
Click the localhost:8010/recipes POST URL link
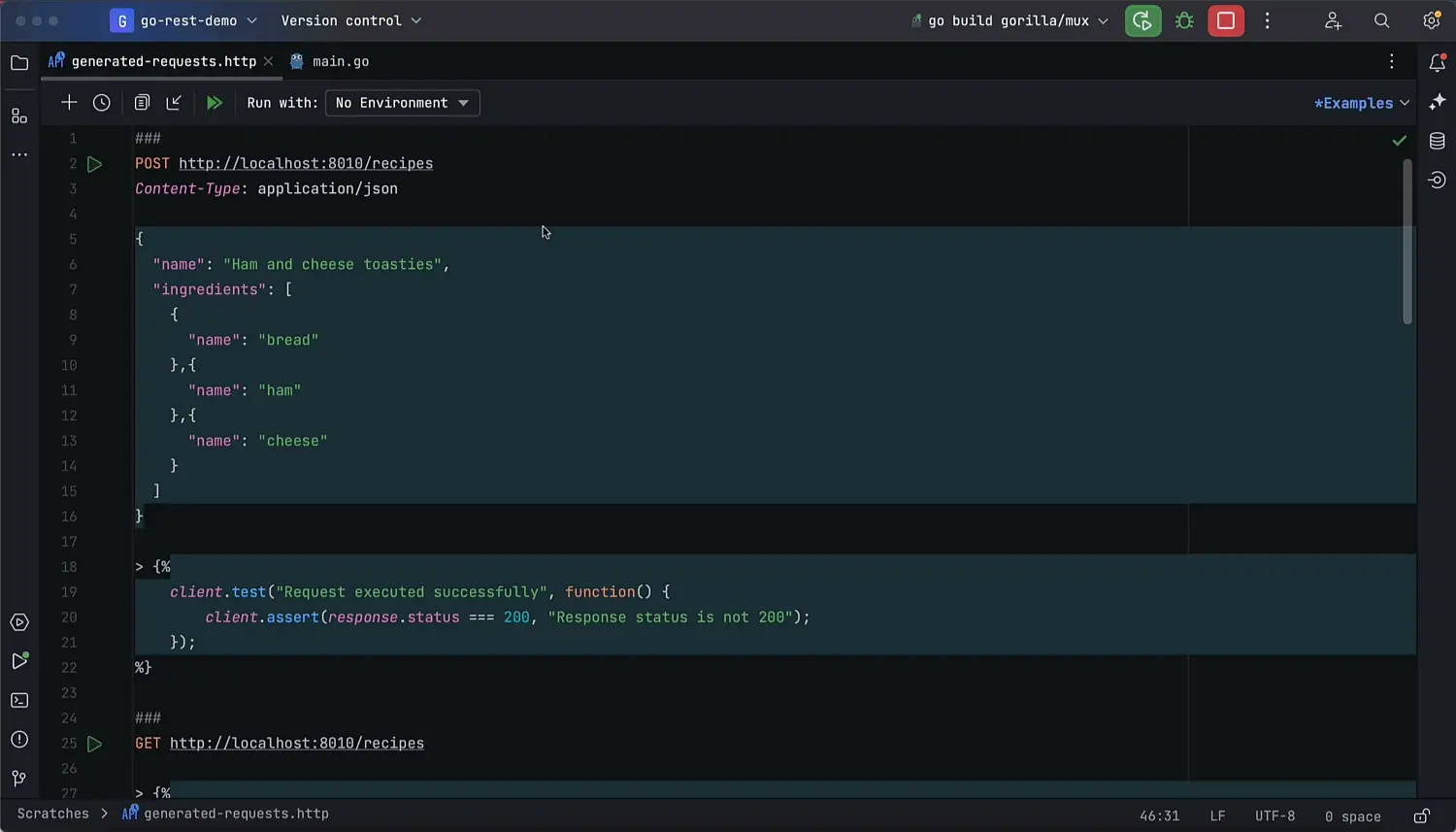306,164
